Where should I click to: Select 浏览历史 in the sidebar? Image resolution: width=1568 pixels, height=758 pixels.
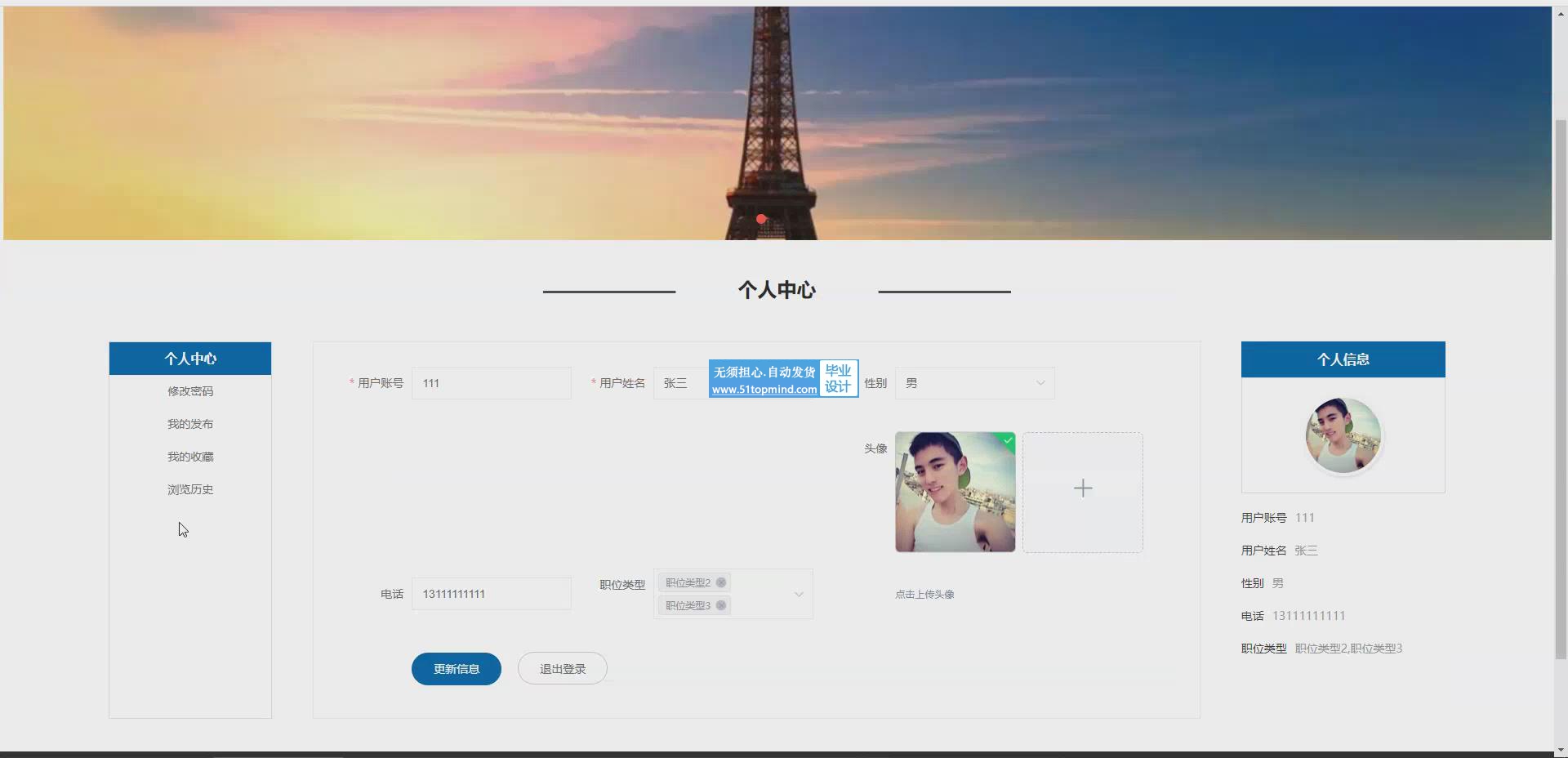190,489
